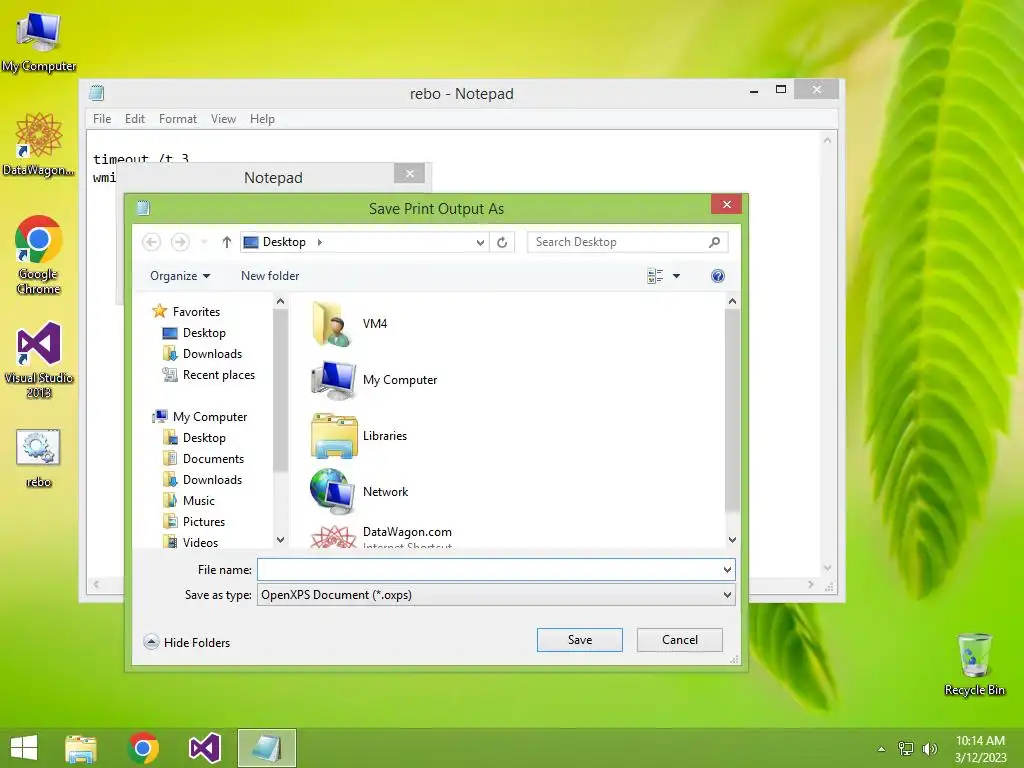
Task: Click the Forward arrow in save dialog
Action: click(180, 242)
